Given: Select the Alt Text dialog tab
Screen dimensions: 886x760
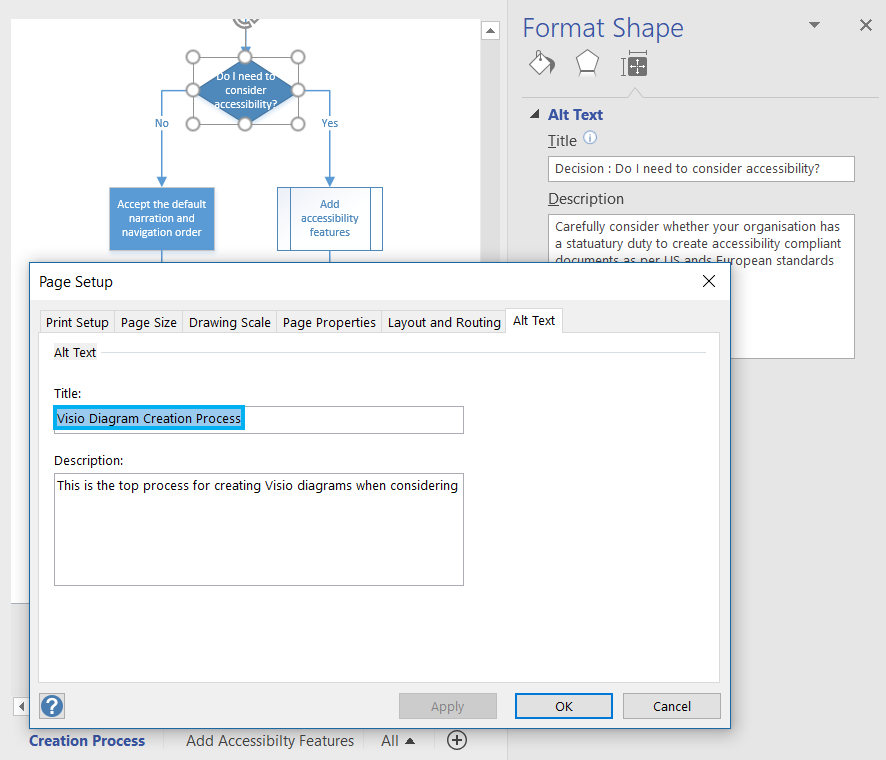Looking at the screenshot, I should tap(534, 320).
